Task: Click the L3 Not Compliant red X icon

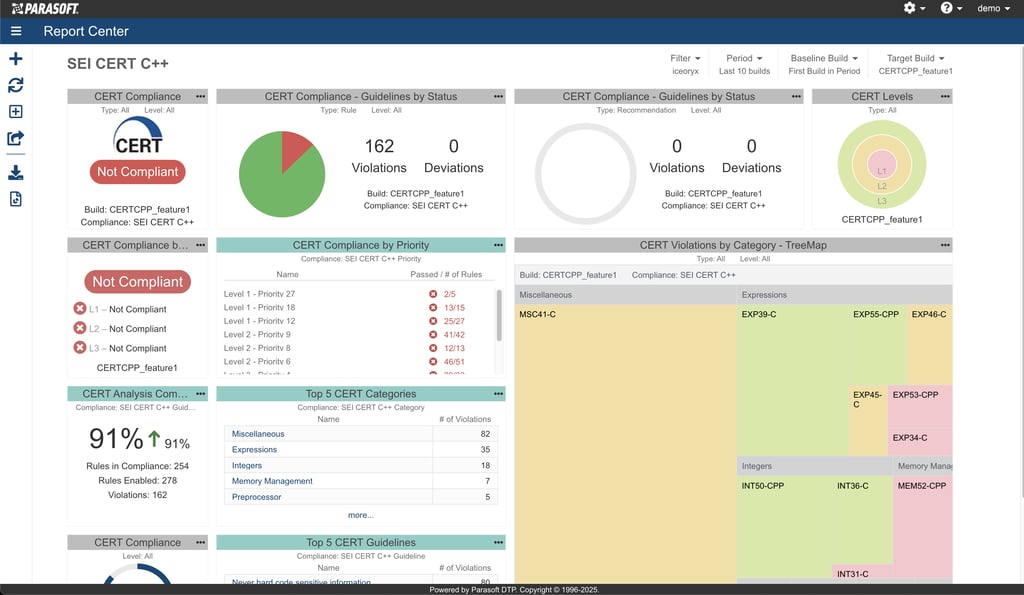Action: click(80, 347)
